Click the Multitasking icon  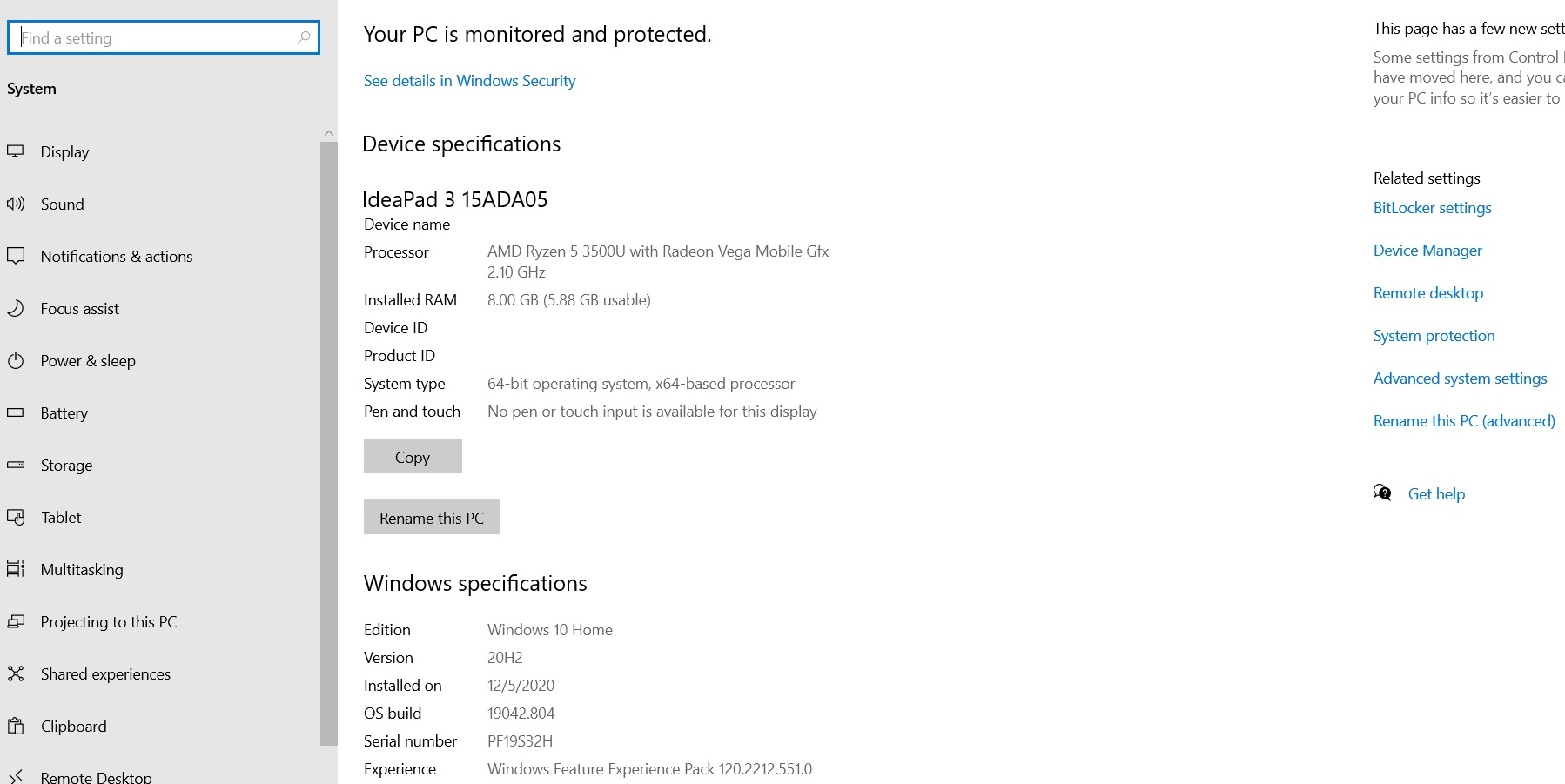point(15,569)
